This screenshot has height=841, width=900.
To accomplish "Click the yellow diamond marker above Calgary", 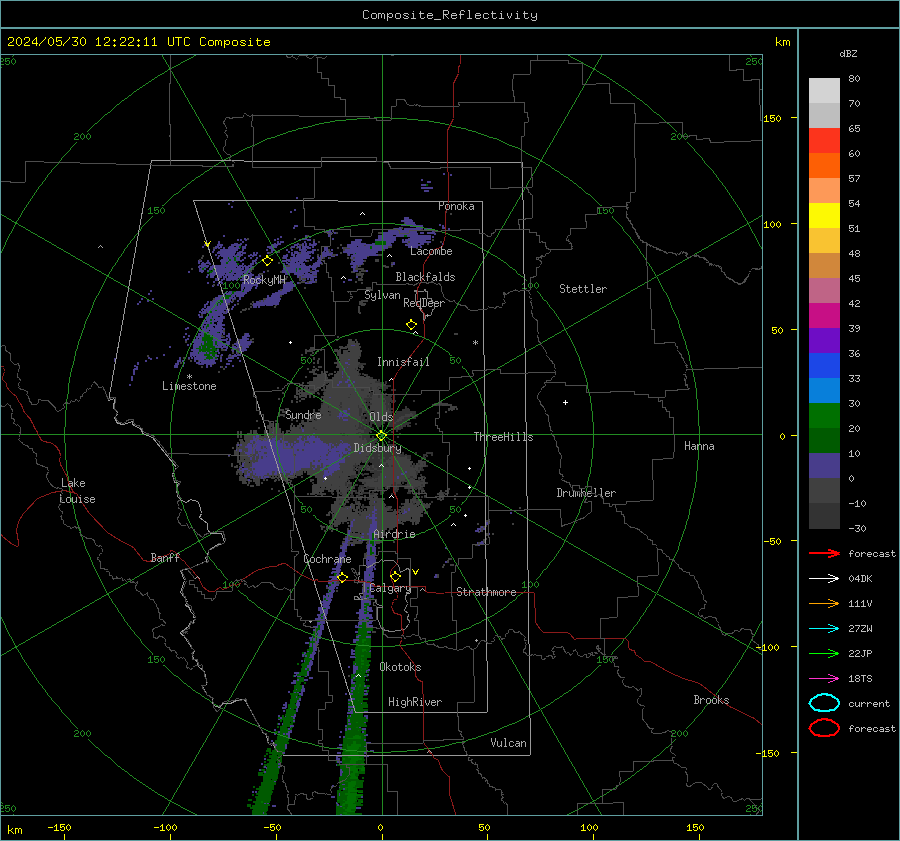I will click(x=395, y=576).
